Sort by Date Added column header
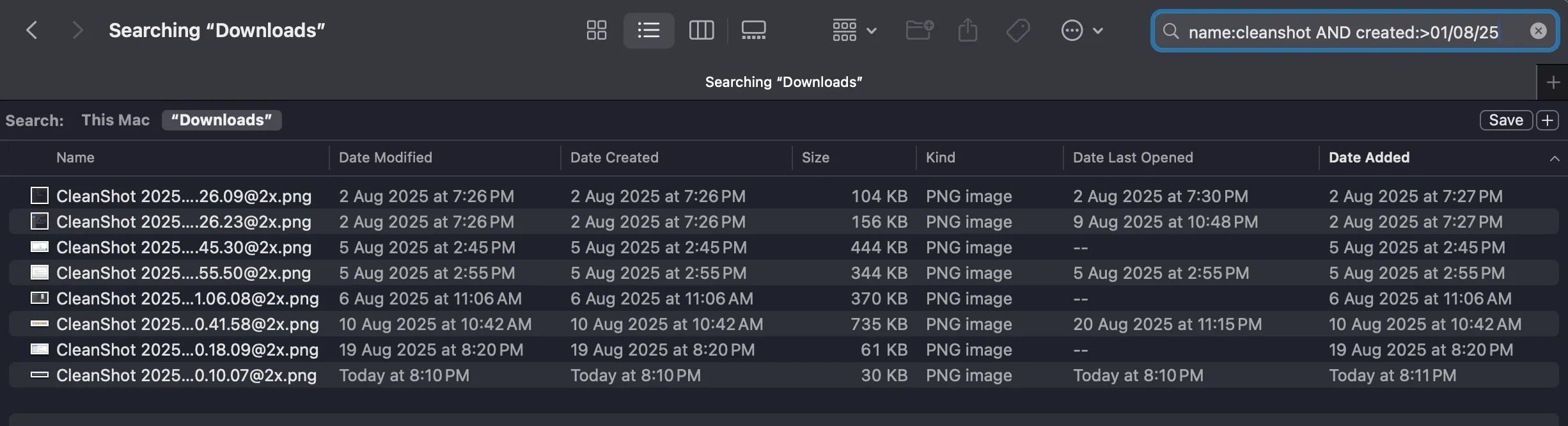Image resolution: width=1568 pixels, height=426 pixels. [x=1368, y=157]
